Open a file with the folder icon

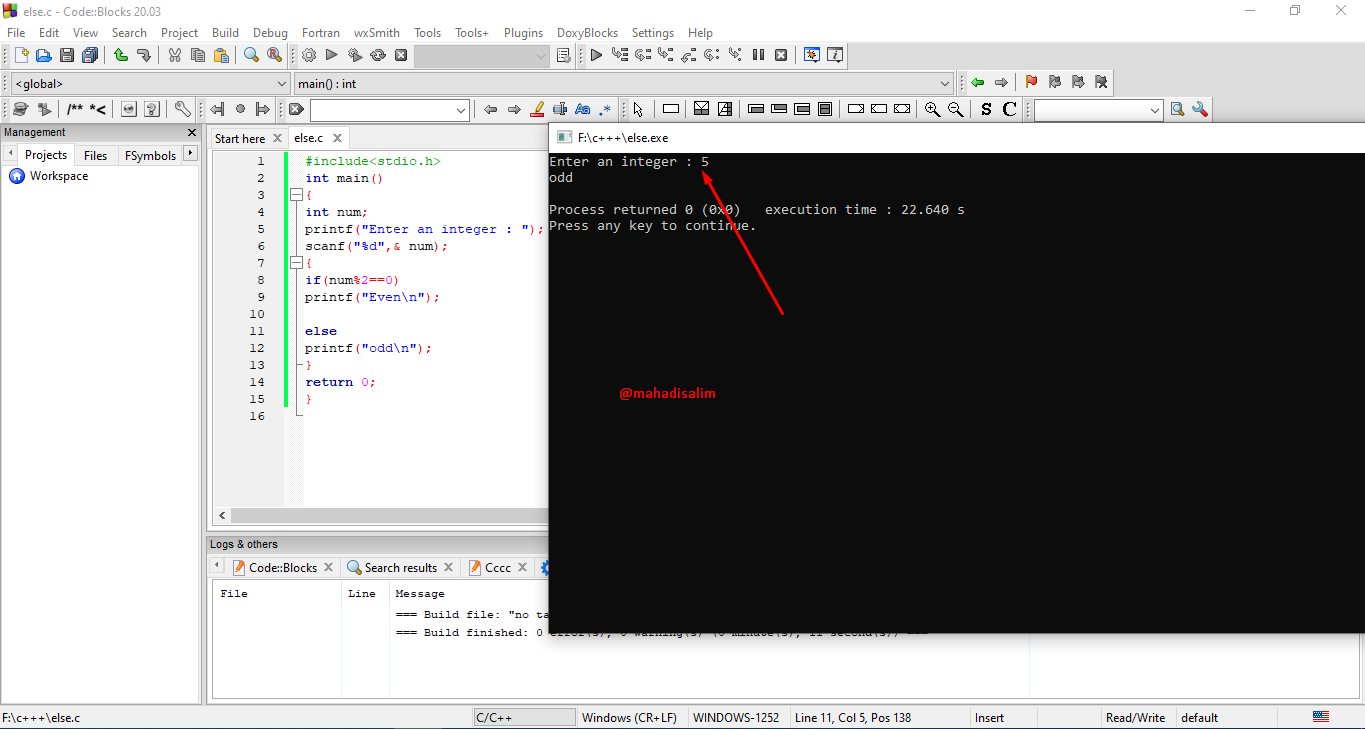[x=44, y=56]
